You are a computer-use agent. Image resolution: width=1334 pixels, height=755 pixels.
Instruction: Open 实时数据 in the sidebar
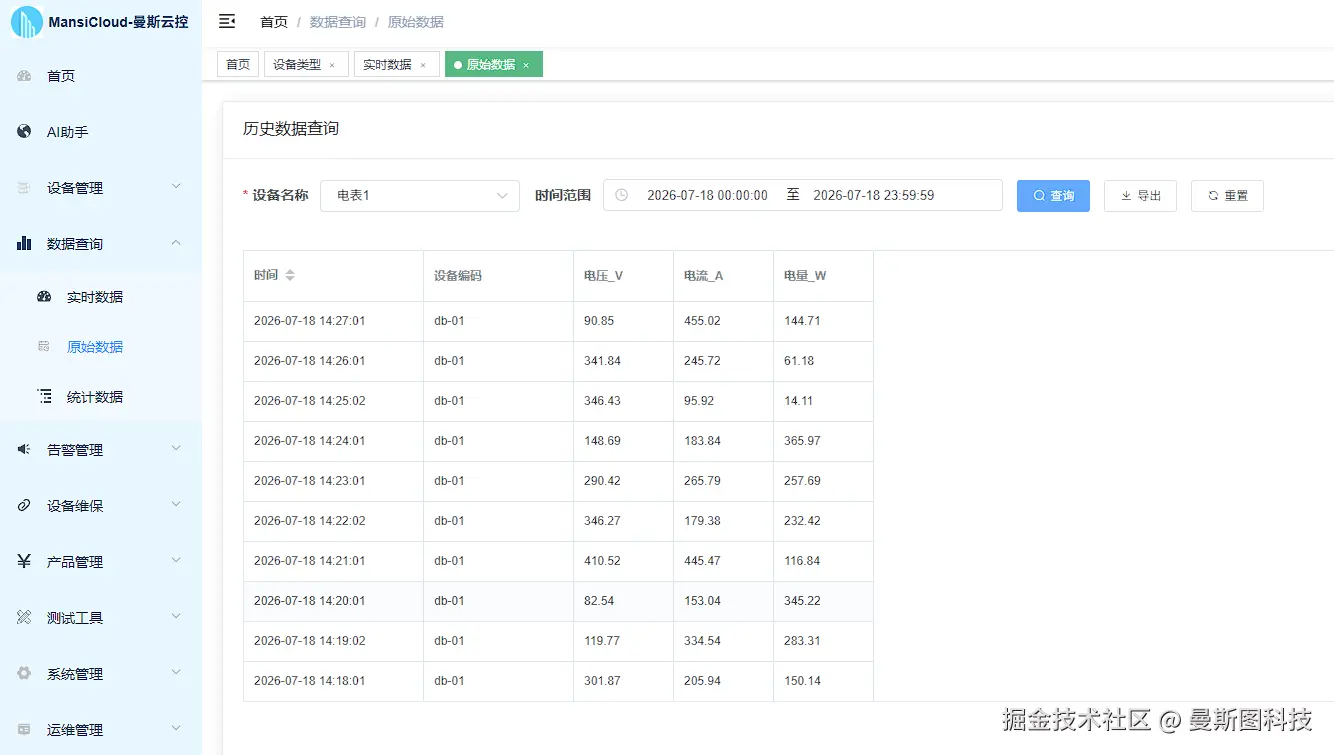[x=95, y=297]
